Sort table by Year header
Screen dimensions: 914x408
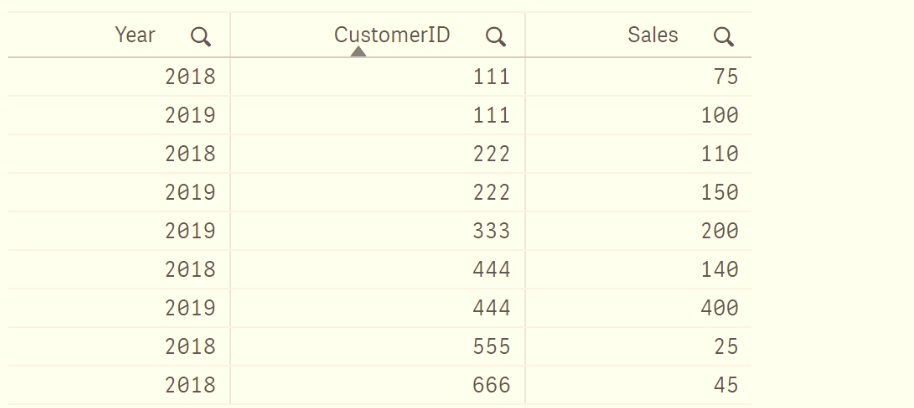click(135, 36)
